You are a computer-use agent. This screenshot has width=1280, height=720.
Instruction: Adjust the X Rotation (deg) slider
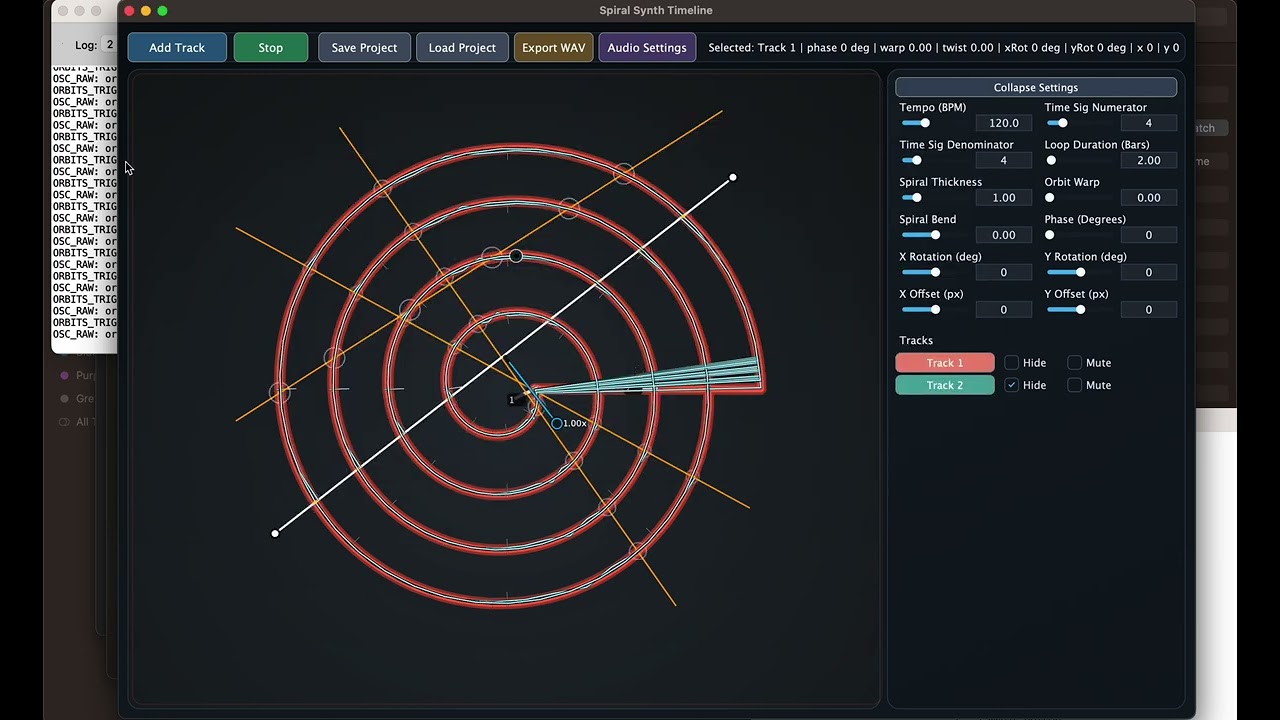coord(934,272)
